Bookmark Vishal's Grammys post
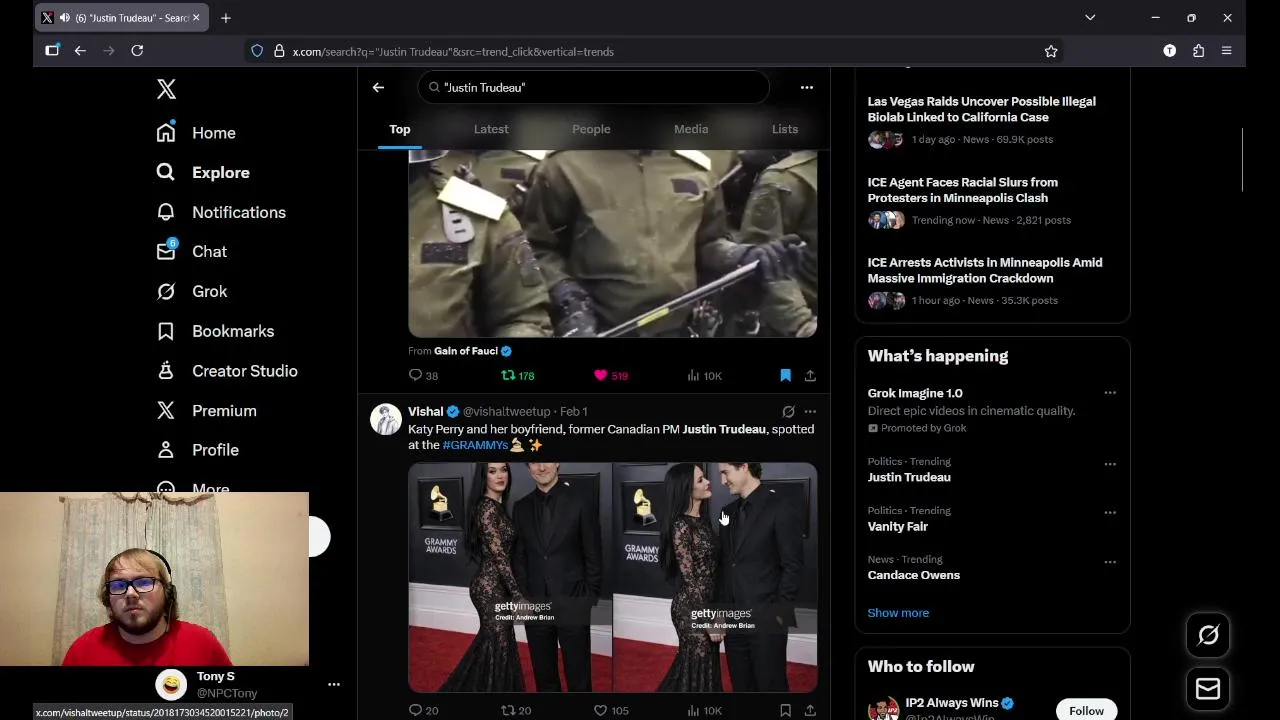The height and width of the screenshot is (720, 1280). click(x=785, y=711)
